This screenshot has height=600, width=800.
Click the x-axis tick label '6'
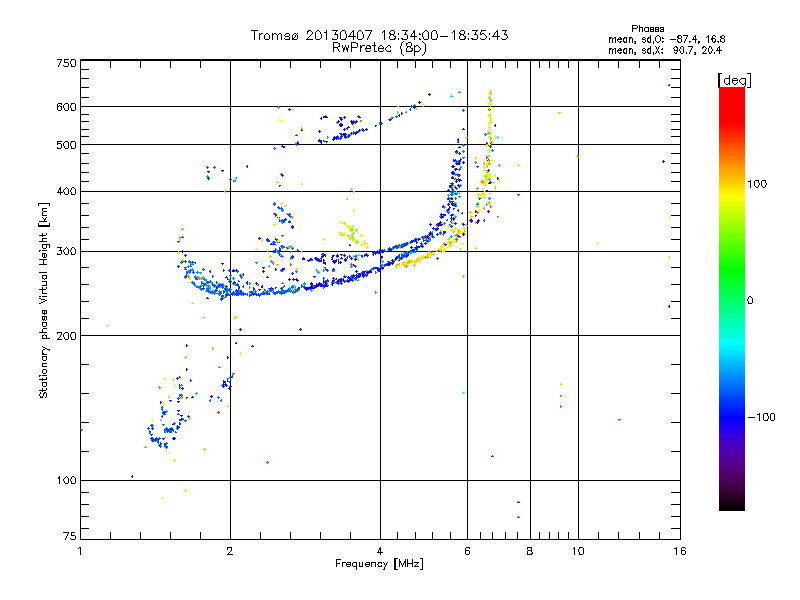(x=467, y=551)
